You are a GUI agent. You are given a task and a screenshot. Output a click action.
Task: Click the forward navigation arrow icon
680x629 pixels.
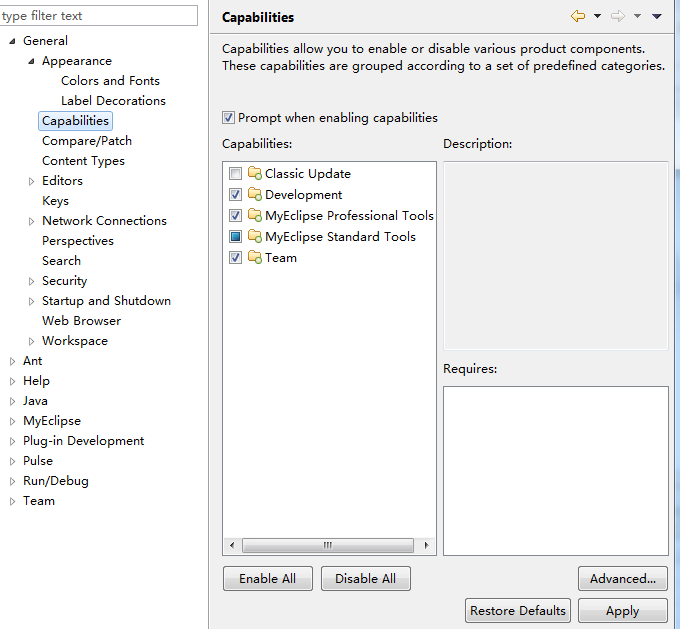tap(617, 16)
